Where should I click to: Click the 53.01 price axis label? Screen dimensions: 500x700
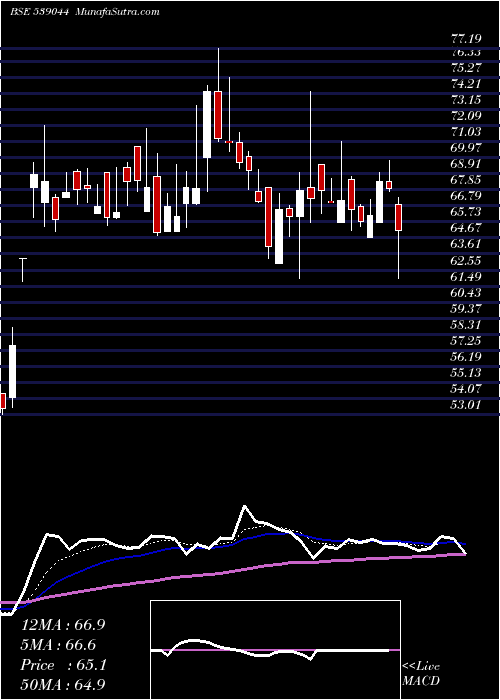click(x=466, y=405)
